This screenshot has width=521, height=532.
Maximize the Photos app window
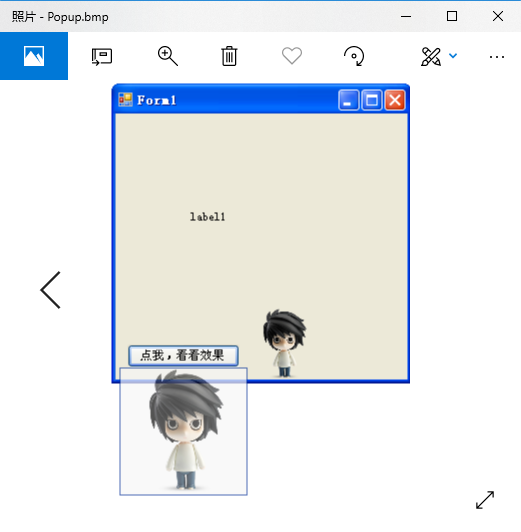click(452, 16)
